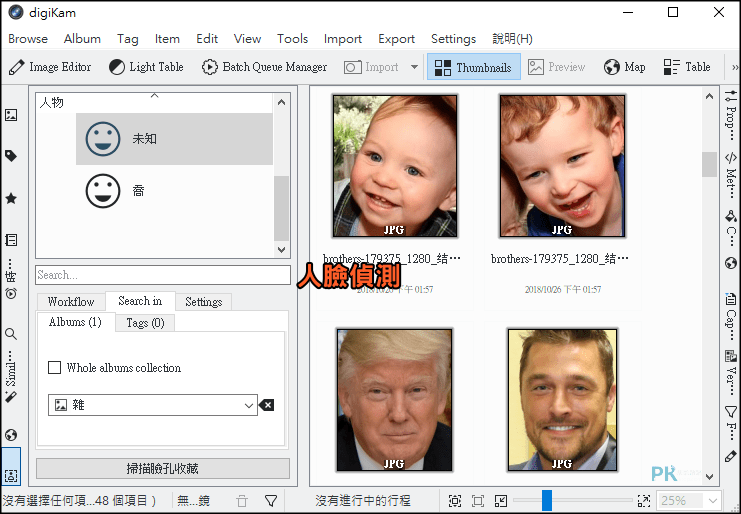Clear album selection with the X button
This screenshot has width=741, height=514.
coord(267,405)
